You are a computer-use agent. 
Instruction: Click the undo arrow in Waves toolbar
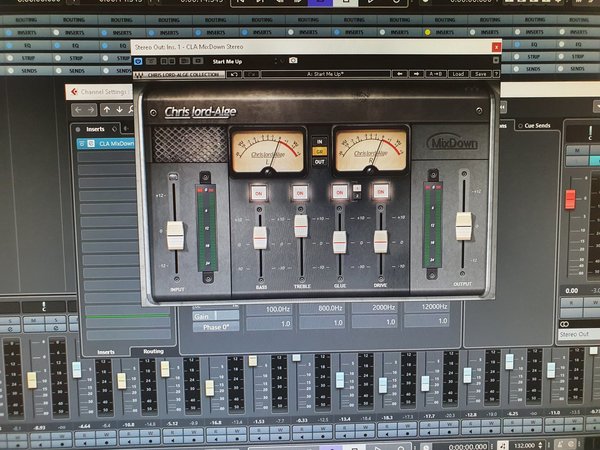point(233,74)
